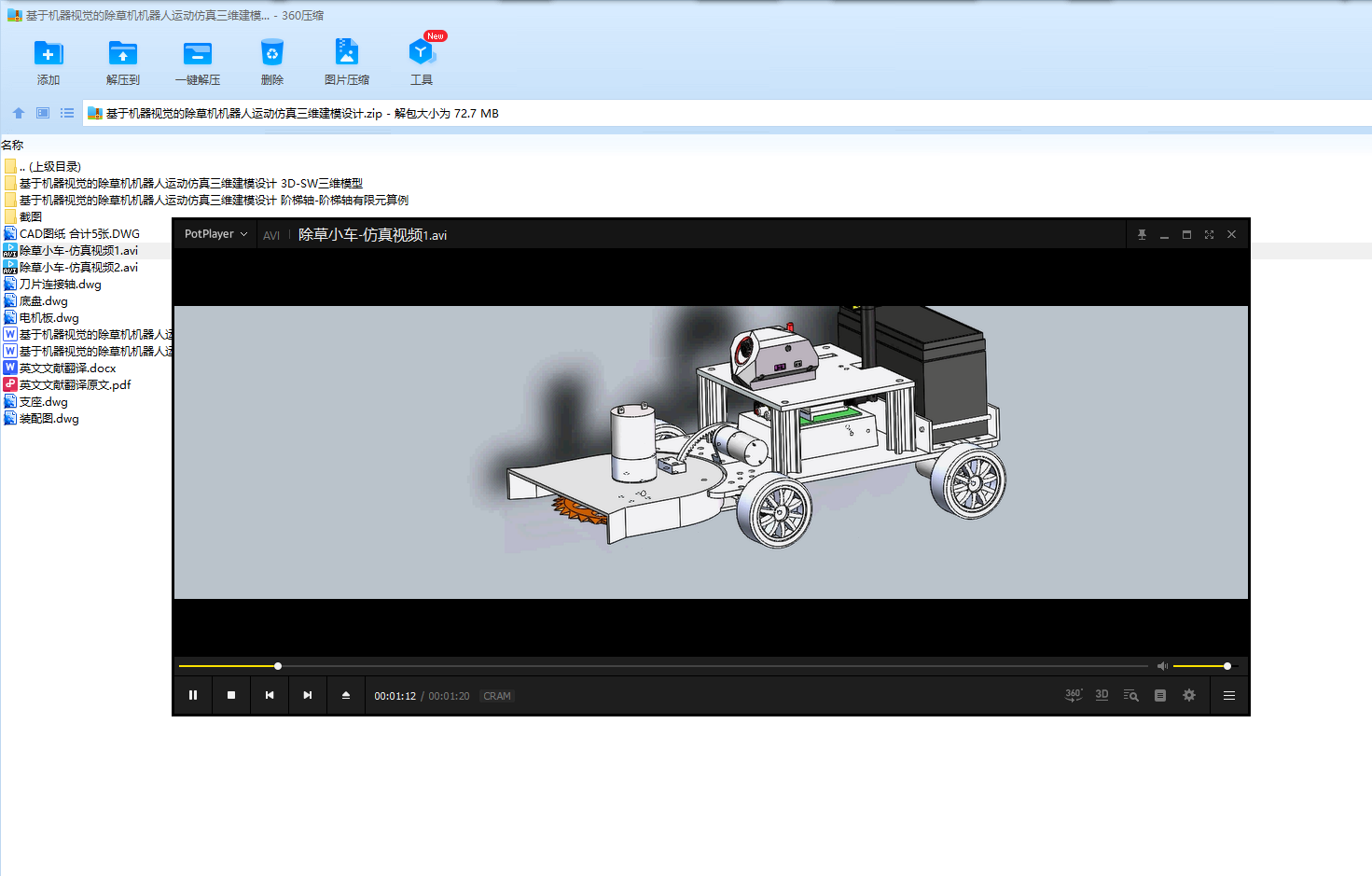
Task: Close the PotPlayer window
Action: [1231, 235]
